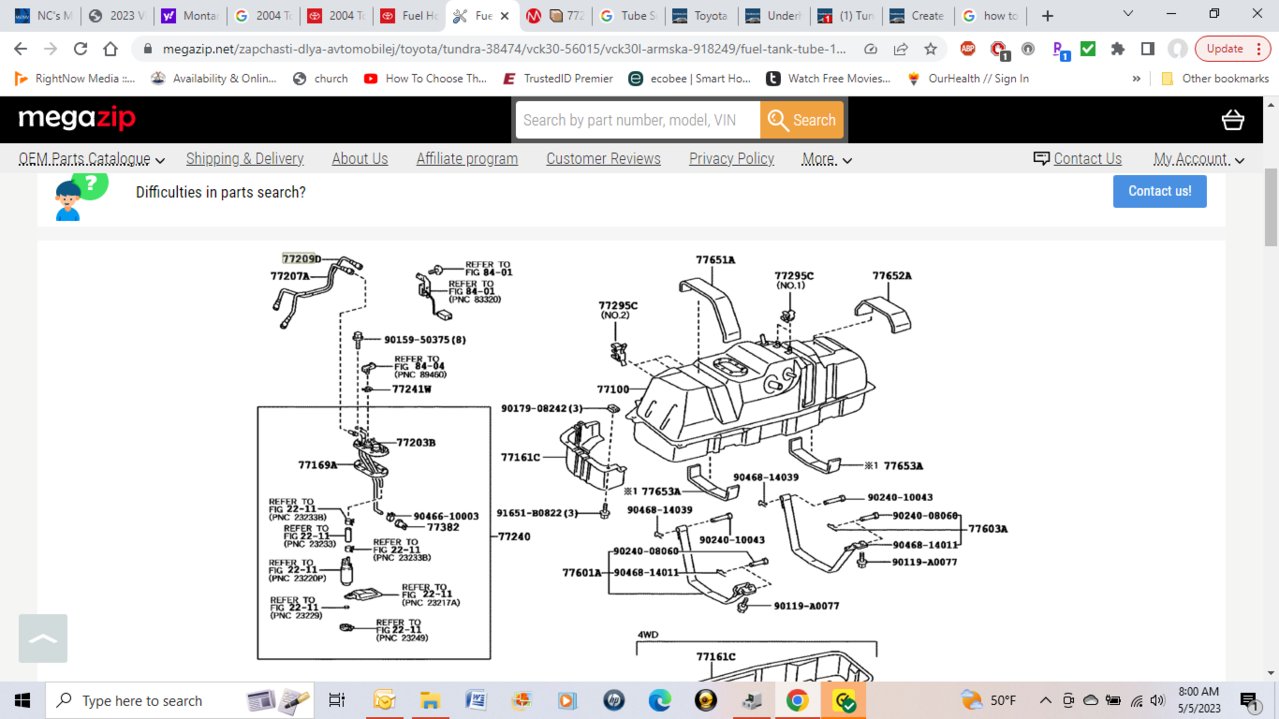Screen dimensions: 1279x719
Task: Reload the current page
Action: [x=80, y=49]
